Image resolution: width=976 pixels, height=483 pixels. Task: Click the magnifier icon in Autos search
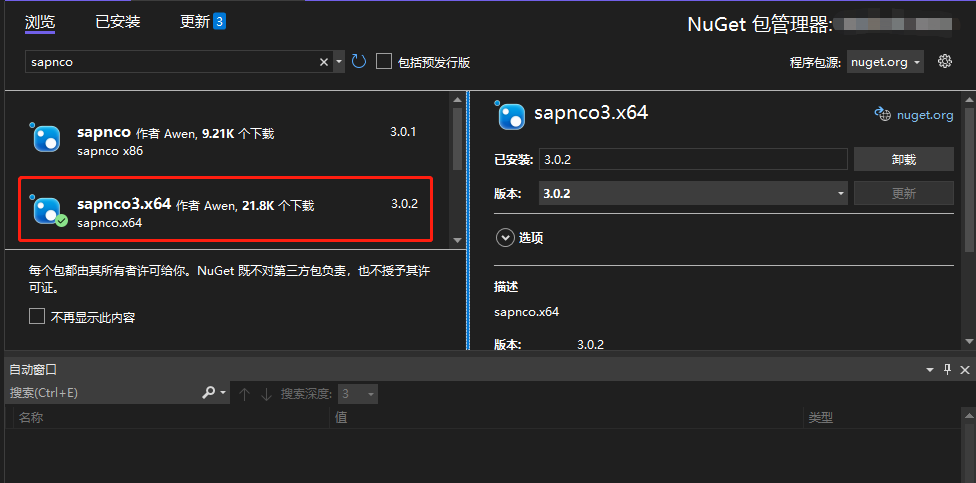tap(209, 393)
